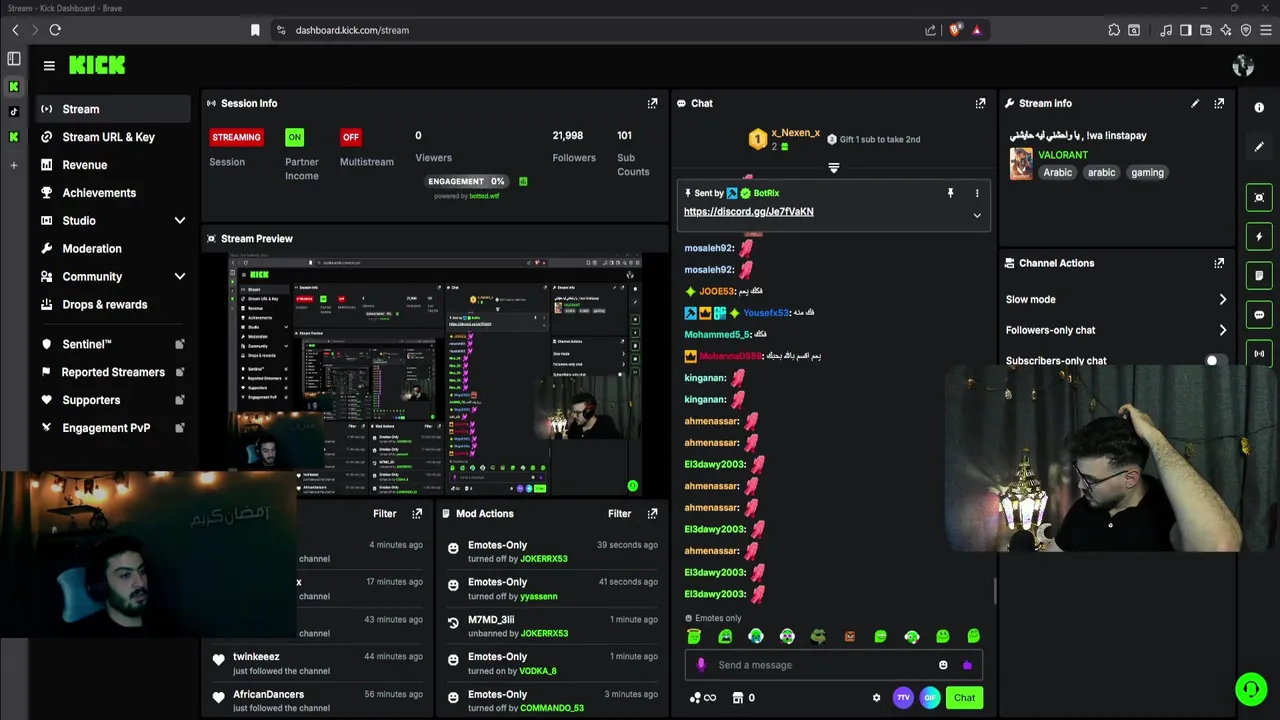Open Supporters link in sidebar

coord(112,400)
